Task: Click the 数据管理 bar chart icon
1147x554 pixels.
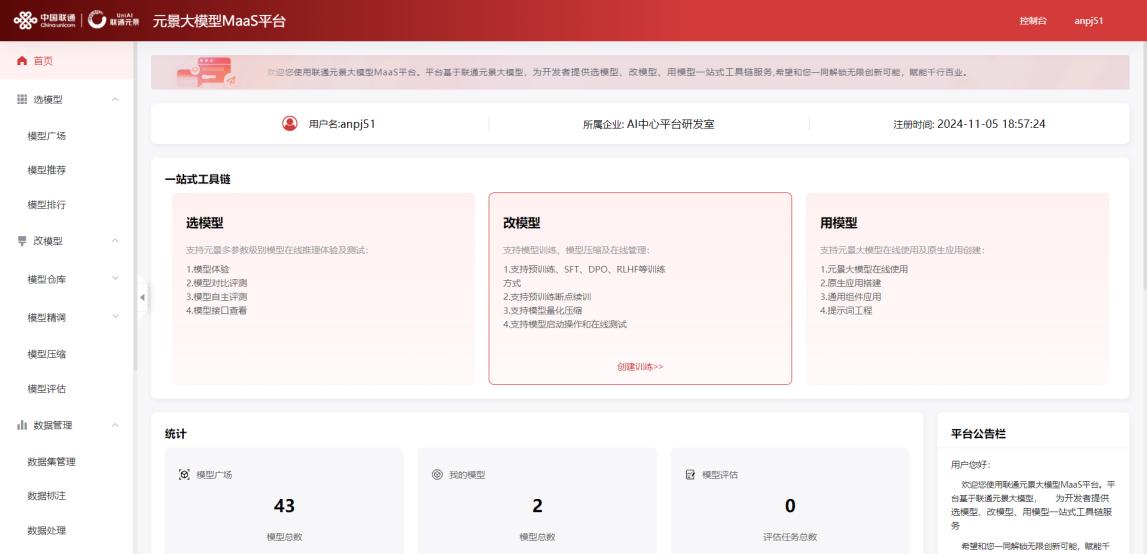Action: pyautogui.click(x=22, y=425)
